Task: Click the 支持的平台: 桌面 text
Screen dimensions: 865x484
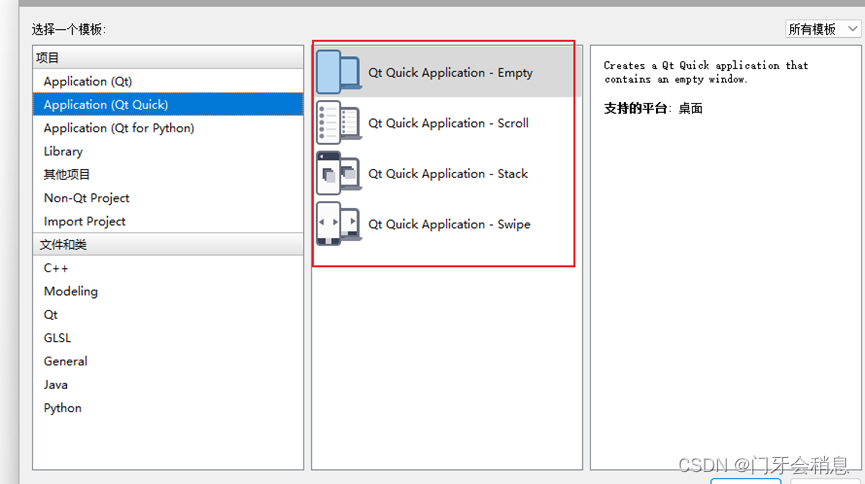Action: tap(653, 108)
